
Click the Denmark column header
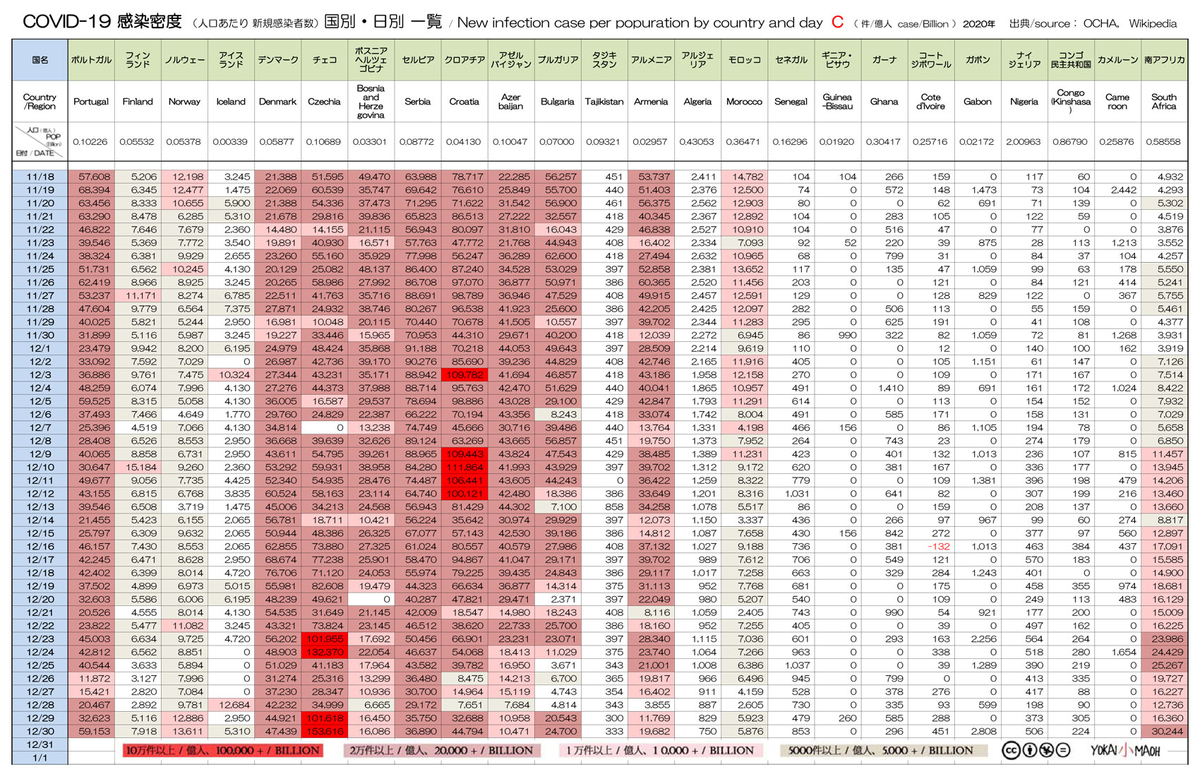[x=277, y=102]
